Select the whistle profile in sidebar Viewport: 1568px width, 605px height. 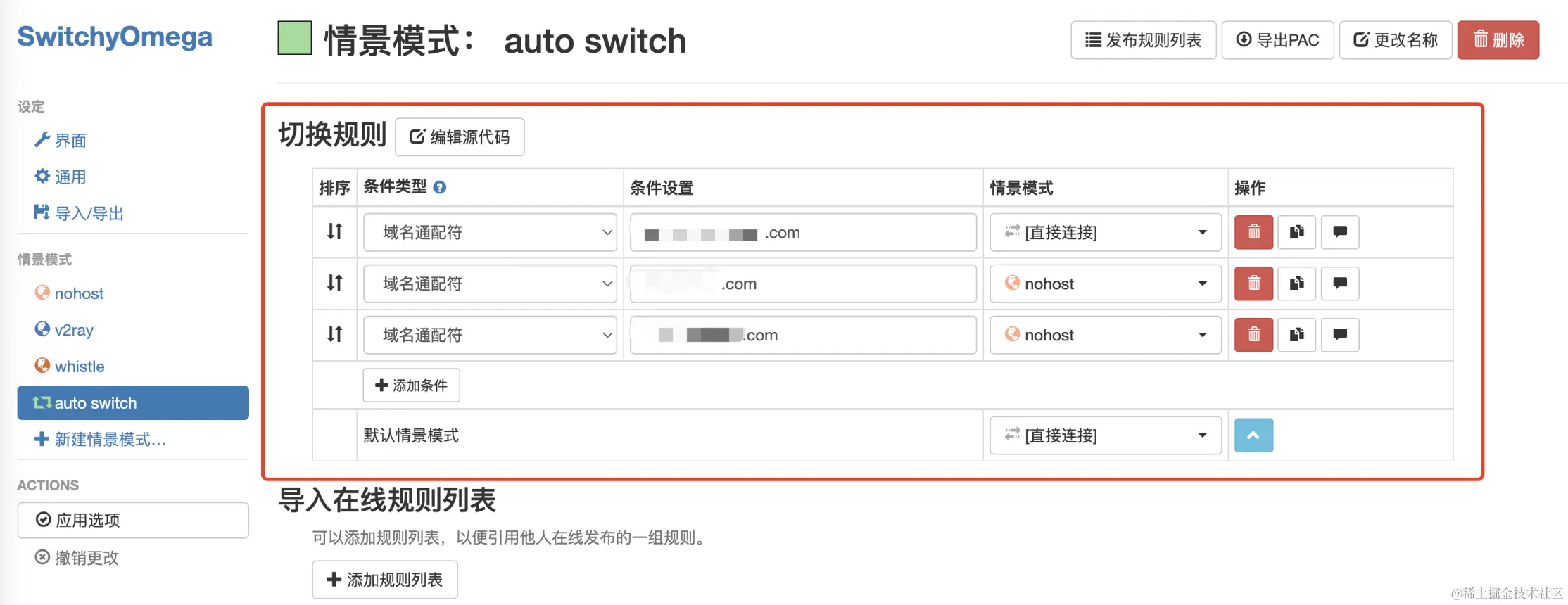(70, 367)
